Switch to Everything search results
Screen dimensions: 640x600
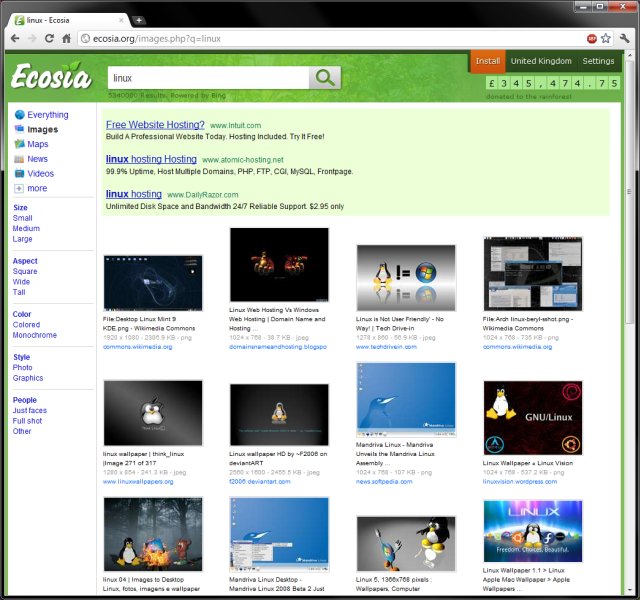pos(48,115)
